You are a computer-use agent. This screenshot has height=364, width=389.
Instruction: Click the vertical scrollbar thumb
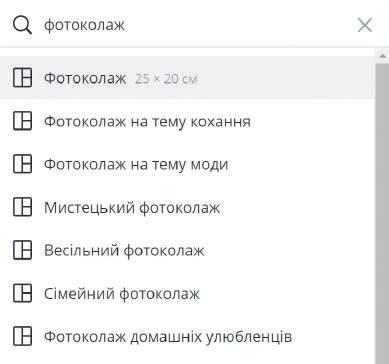[382, 213]
